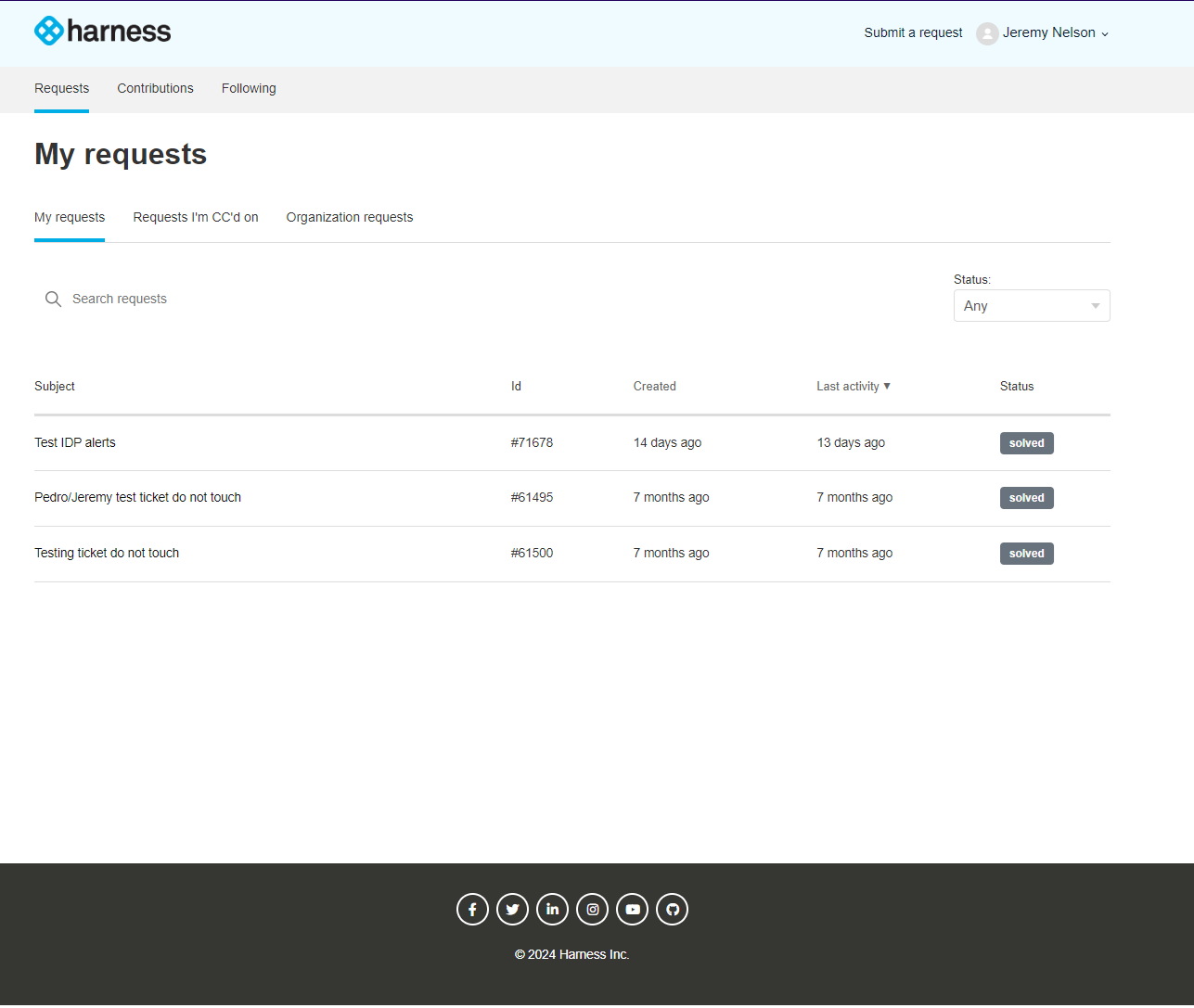This screenshot has width=1194, height=1008.
Task: Open the LinkedIn social icon
Action: 552,909
